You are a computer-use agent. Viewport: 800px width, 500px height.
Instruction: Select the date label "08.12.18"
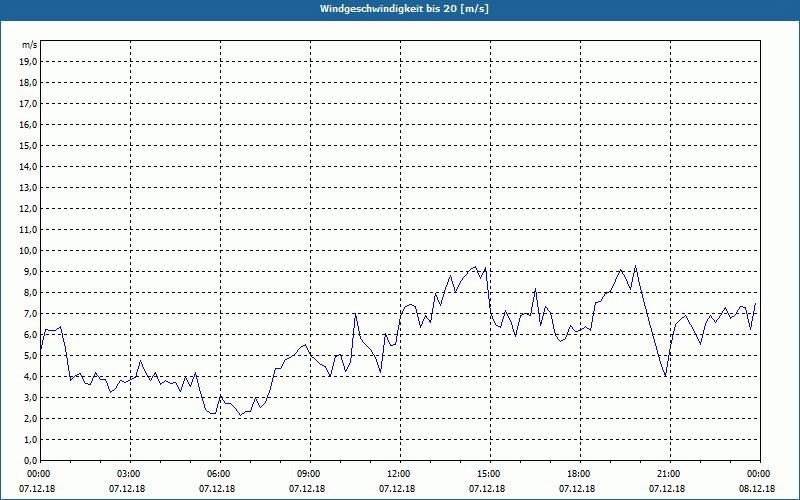point(757,489)
